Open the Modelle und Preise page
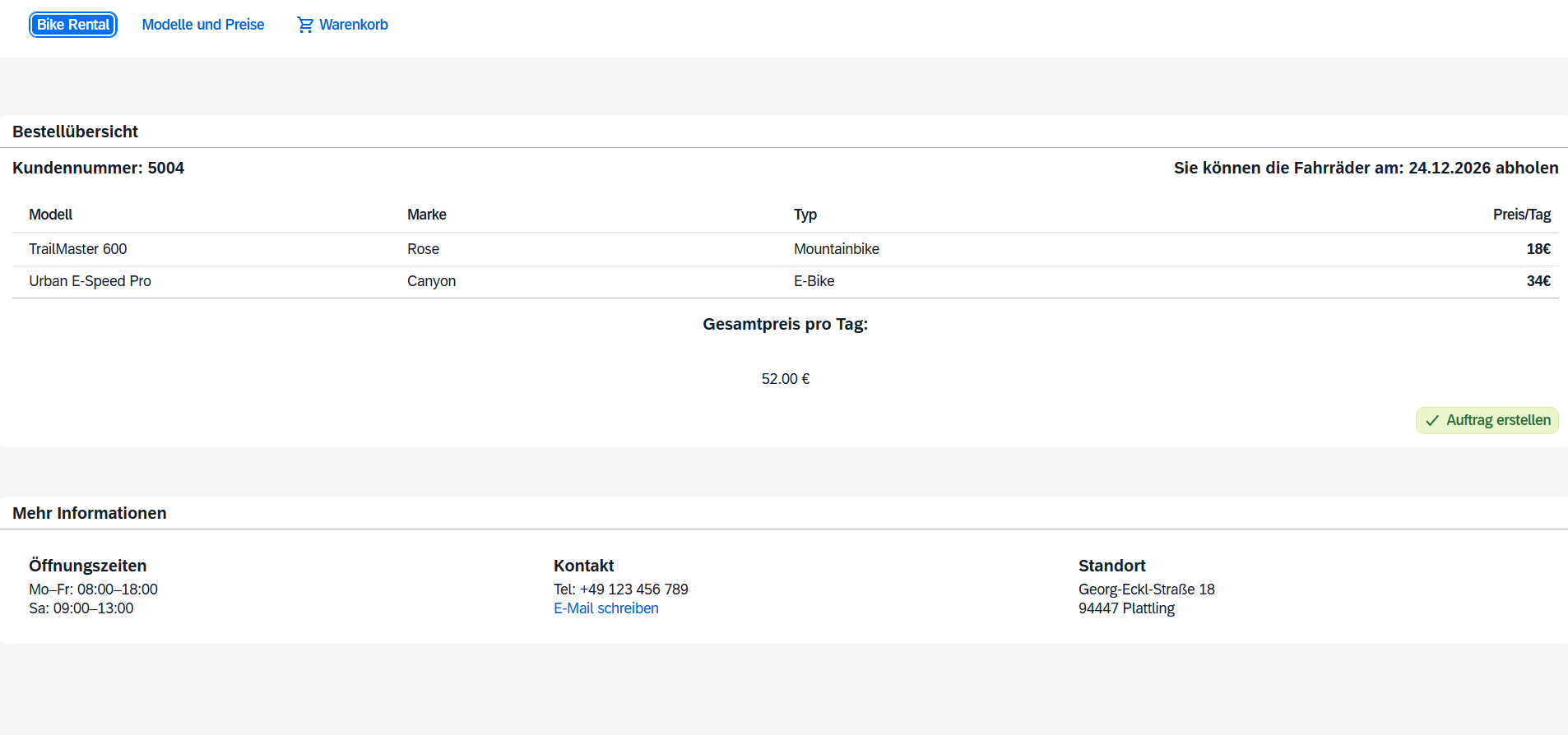The width and height of the screenshot is (1568, 735). [x=202, y=25]
